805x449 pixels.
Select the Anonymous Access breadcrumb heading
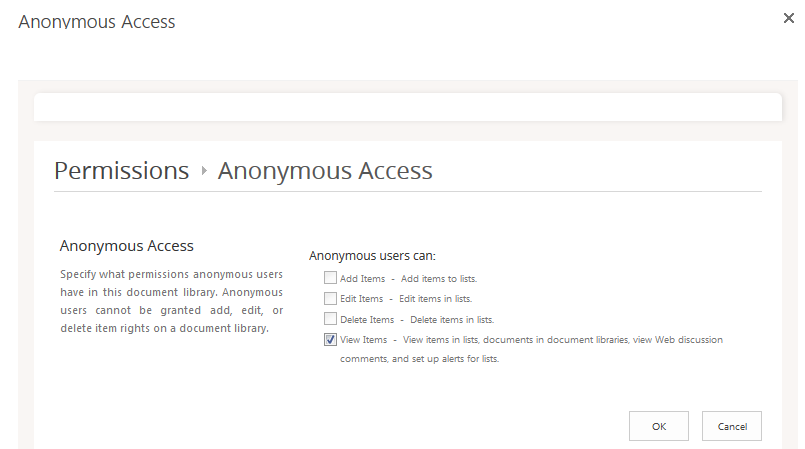click(325, 171)
